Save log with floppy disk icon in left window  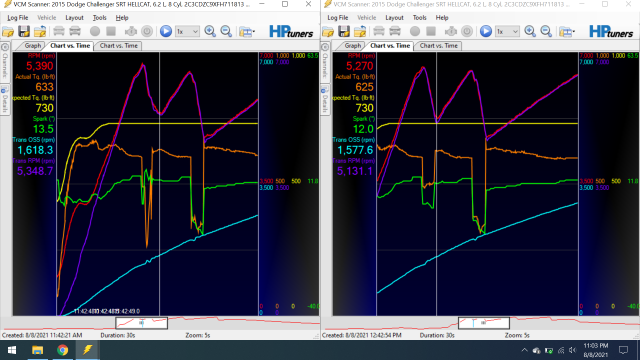pyautogui.click(x=24, y=31)
